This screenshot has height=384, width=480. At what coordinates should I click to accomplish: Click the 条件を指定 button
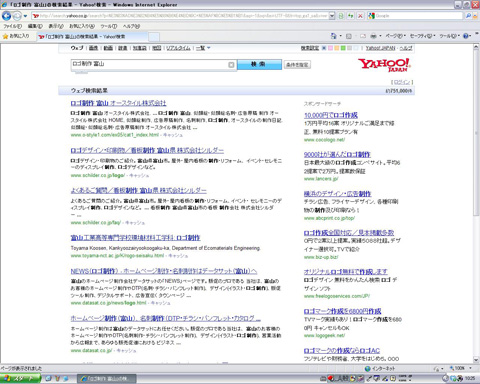point(297,65)
